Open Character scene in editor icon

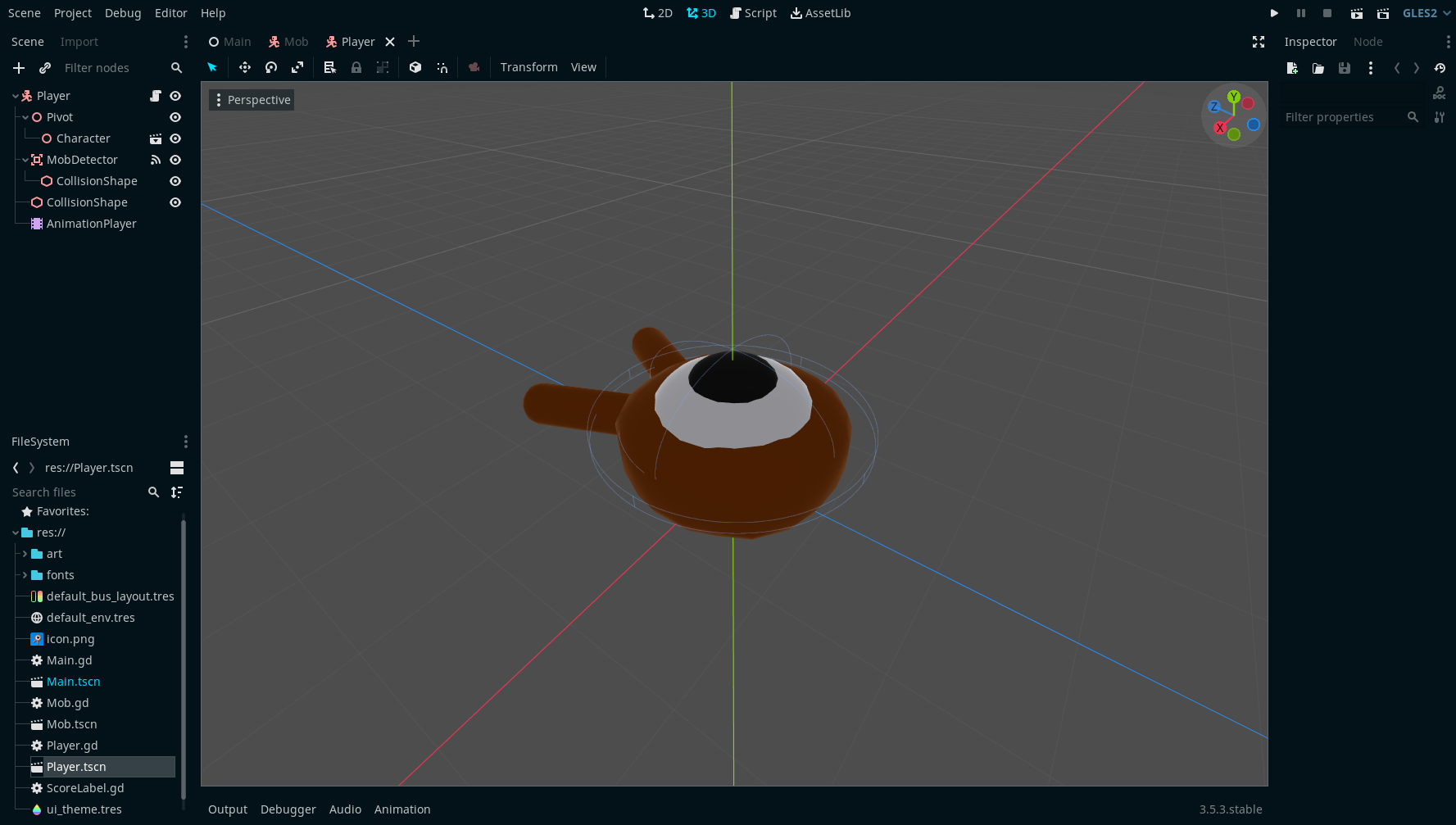156,138
